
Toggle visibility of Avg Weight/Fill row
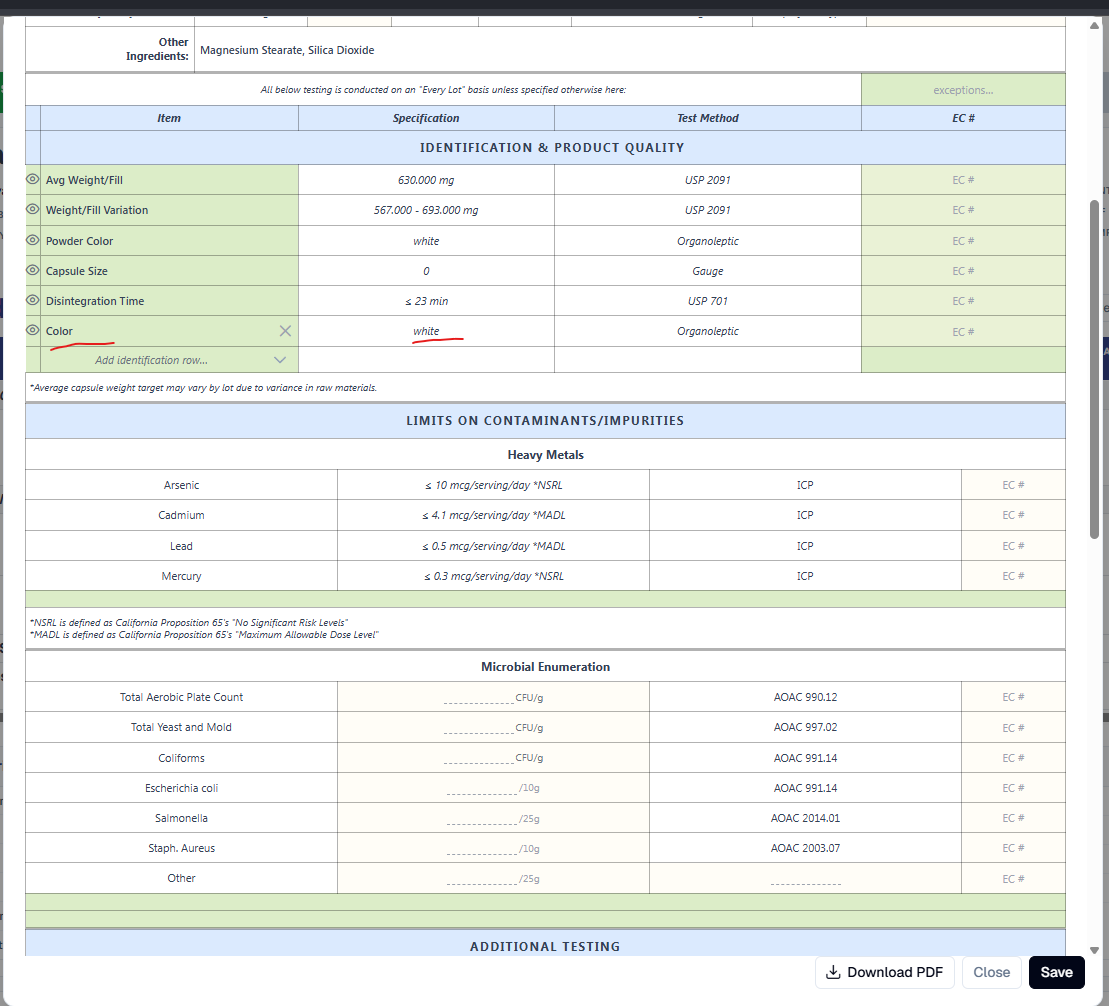point(33,179)
